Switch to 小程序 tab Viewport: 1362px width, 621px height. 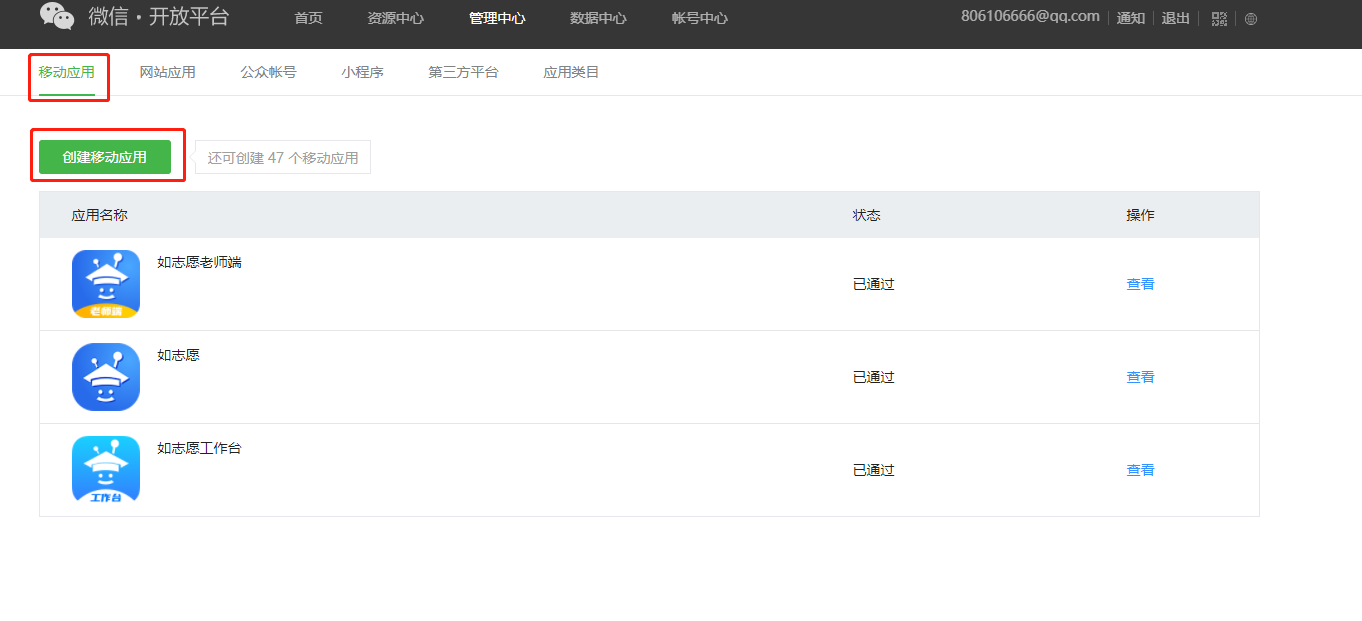tap(362, 72)
